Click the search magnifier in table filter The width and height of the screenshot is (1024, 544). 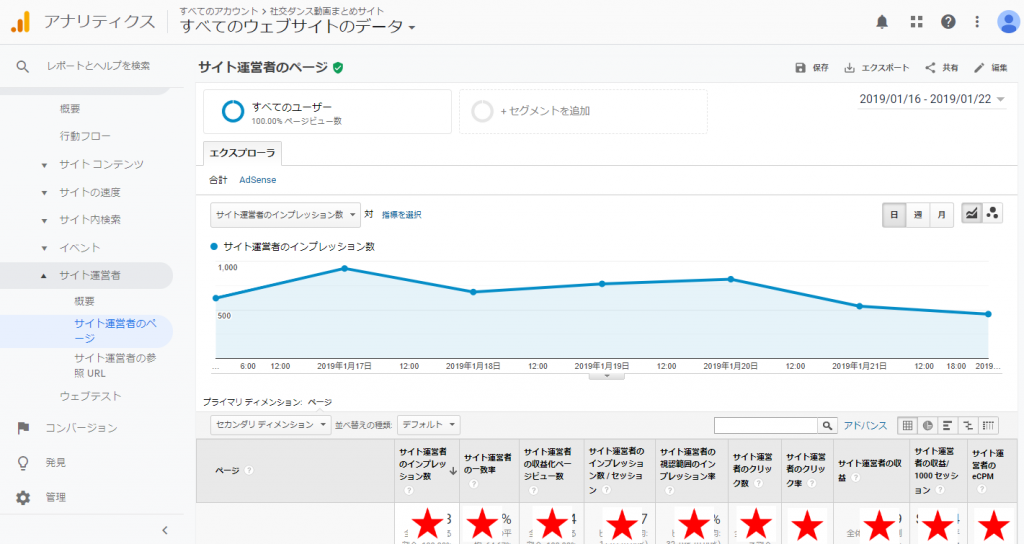click(x=827, y=425)
